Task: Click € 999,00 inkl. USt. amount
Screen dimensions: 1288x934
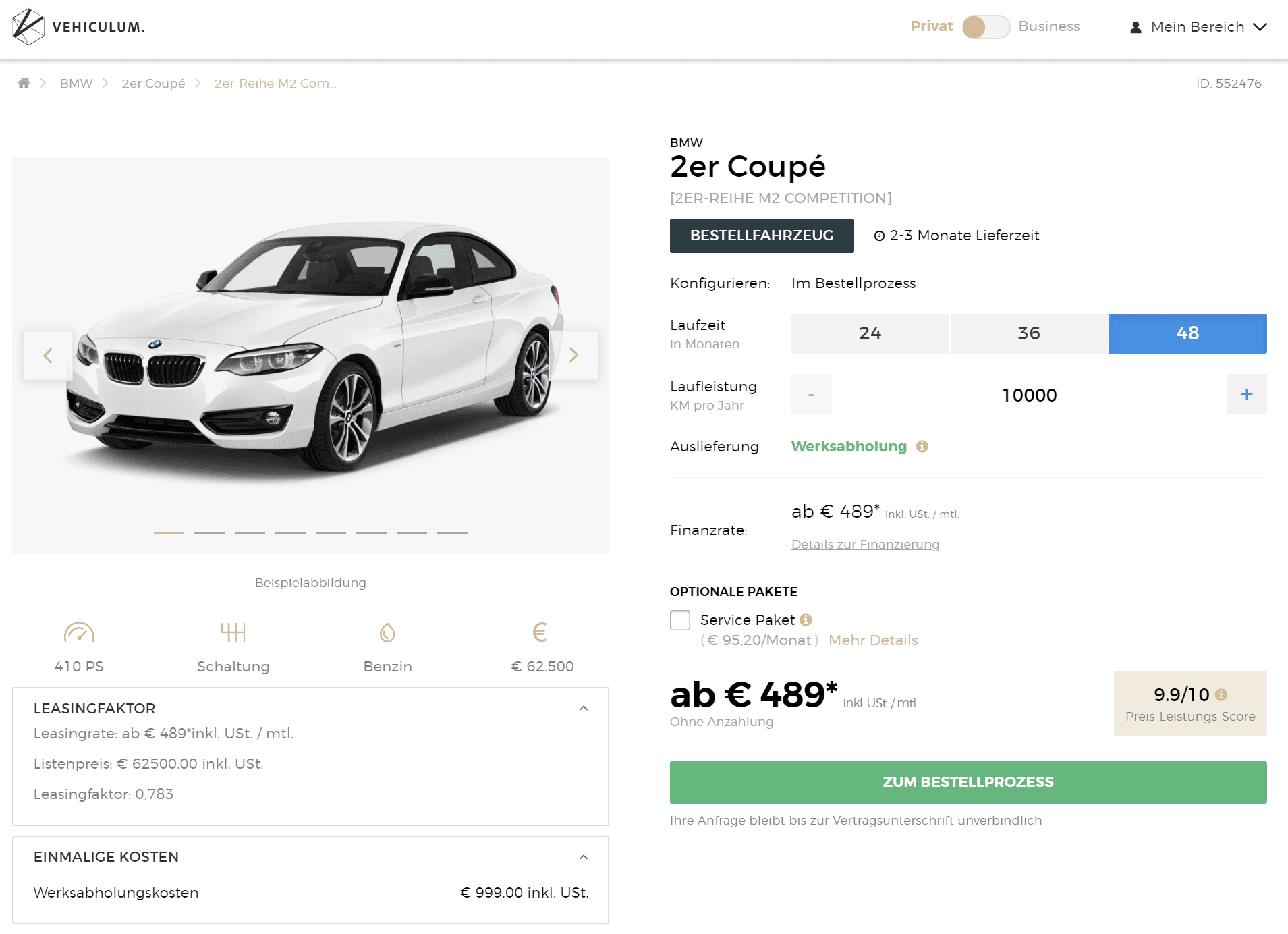Action: point(524,892)
